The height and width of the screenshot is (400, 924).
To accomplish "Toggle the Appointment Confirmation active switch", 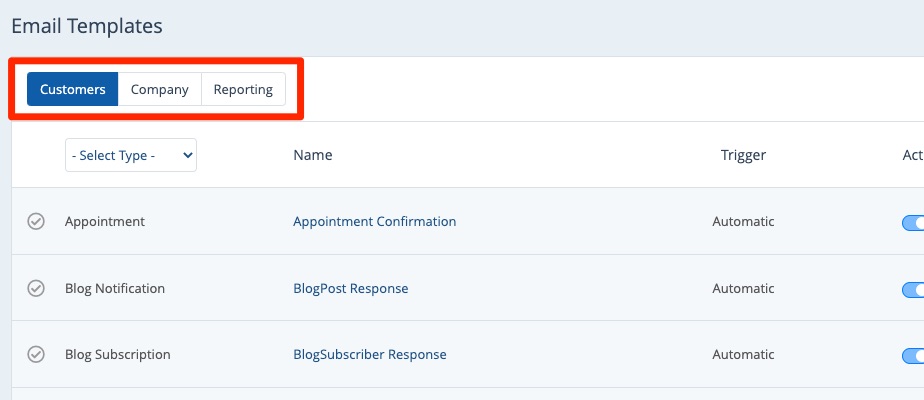I will [x=913, y=222].
